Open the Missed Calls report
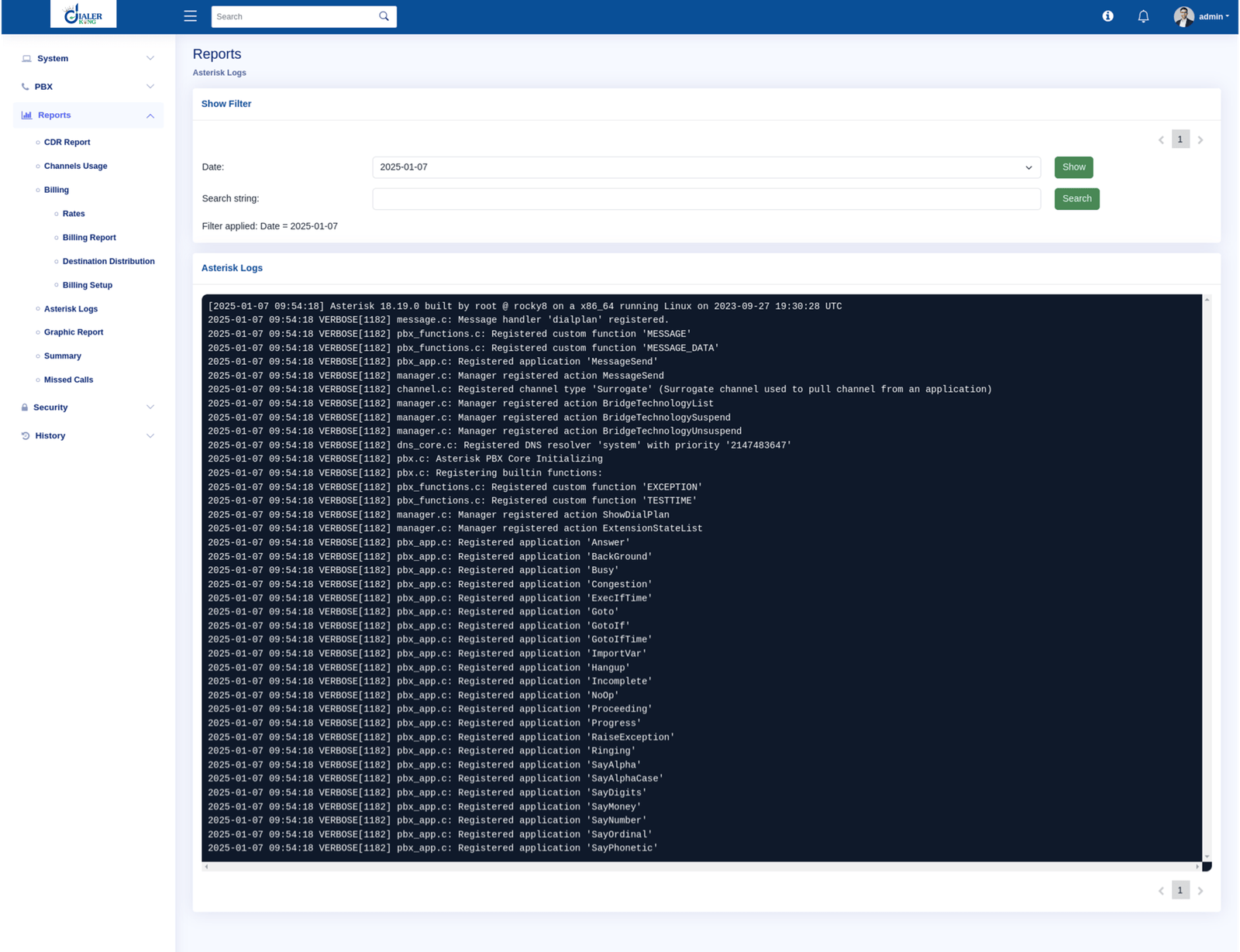The width and height of the screenshot is (1240, 952). [68, 380]
